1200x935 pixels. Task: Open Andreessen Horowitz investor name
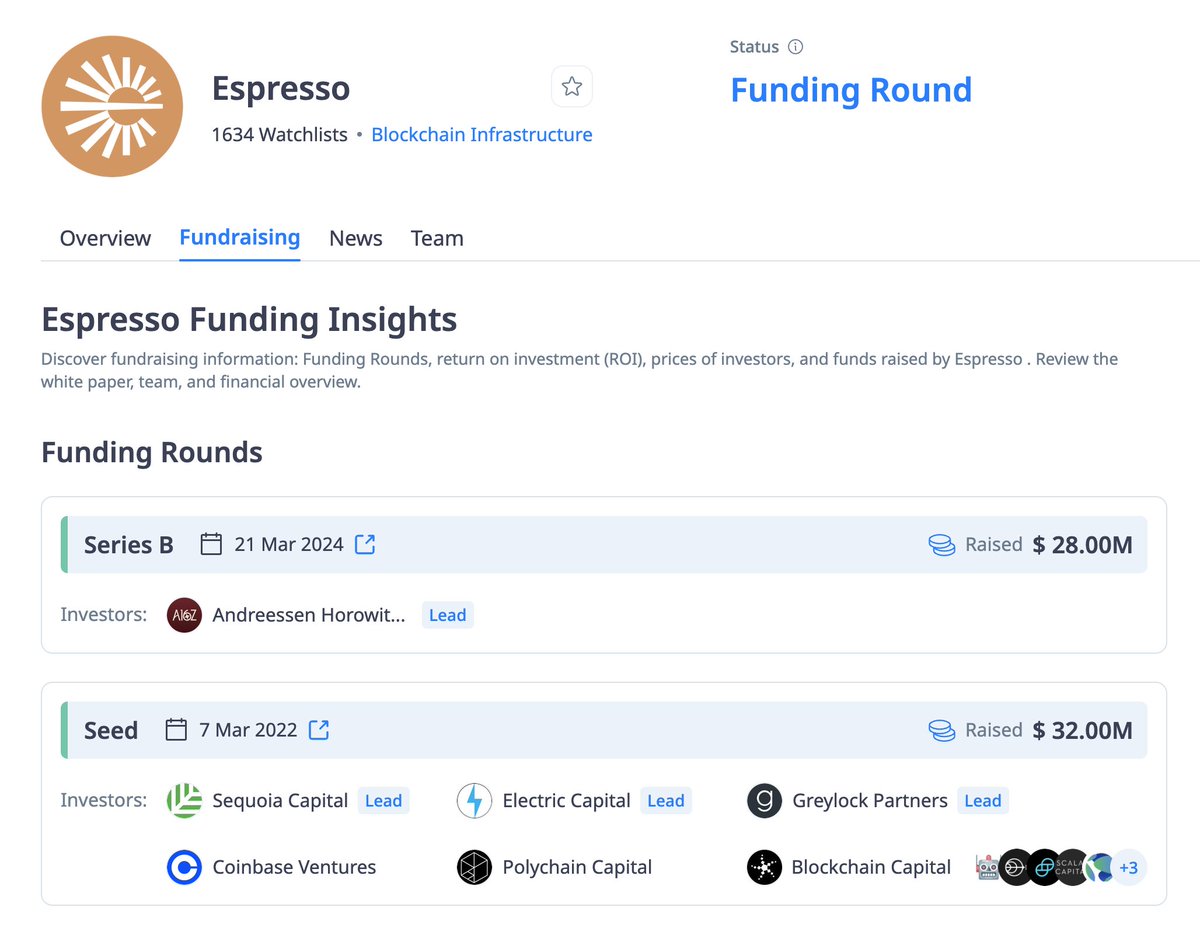click(309, 615)
